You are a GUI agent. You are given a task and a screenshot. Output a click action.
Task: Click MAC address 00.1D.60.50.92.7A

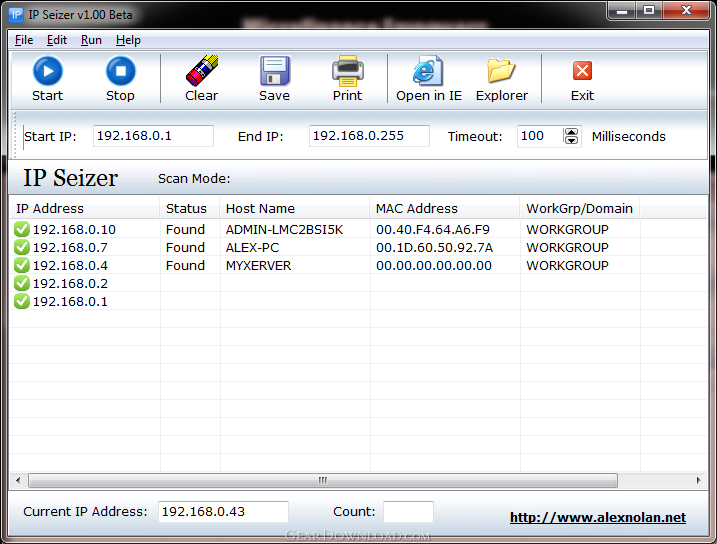click(434, 247)
